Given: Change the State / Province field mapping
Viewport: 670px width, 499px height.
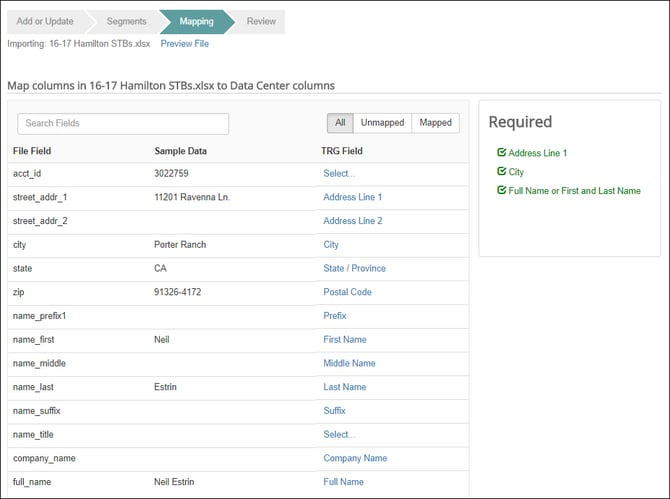Looking at the screenshot, I should click(354, 268).
